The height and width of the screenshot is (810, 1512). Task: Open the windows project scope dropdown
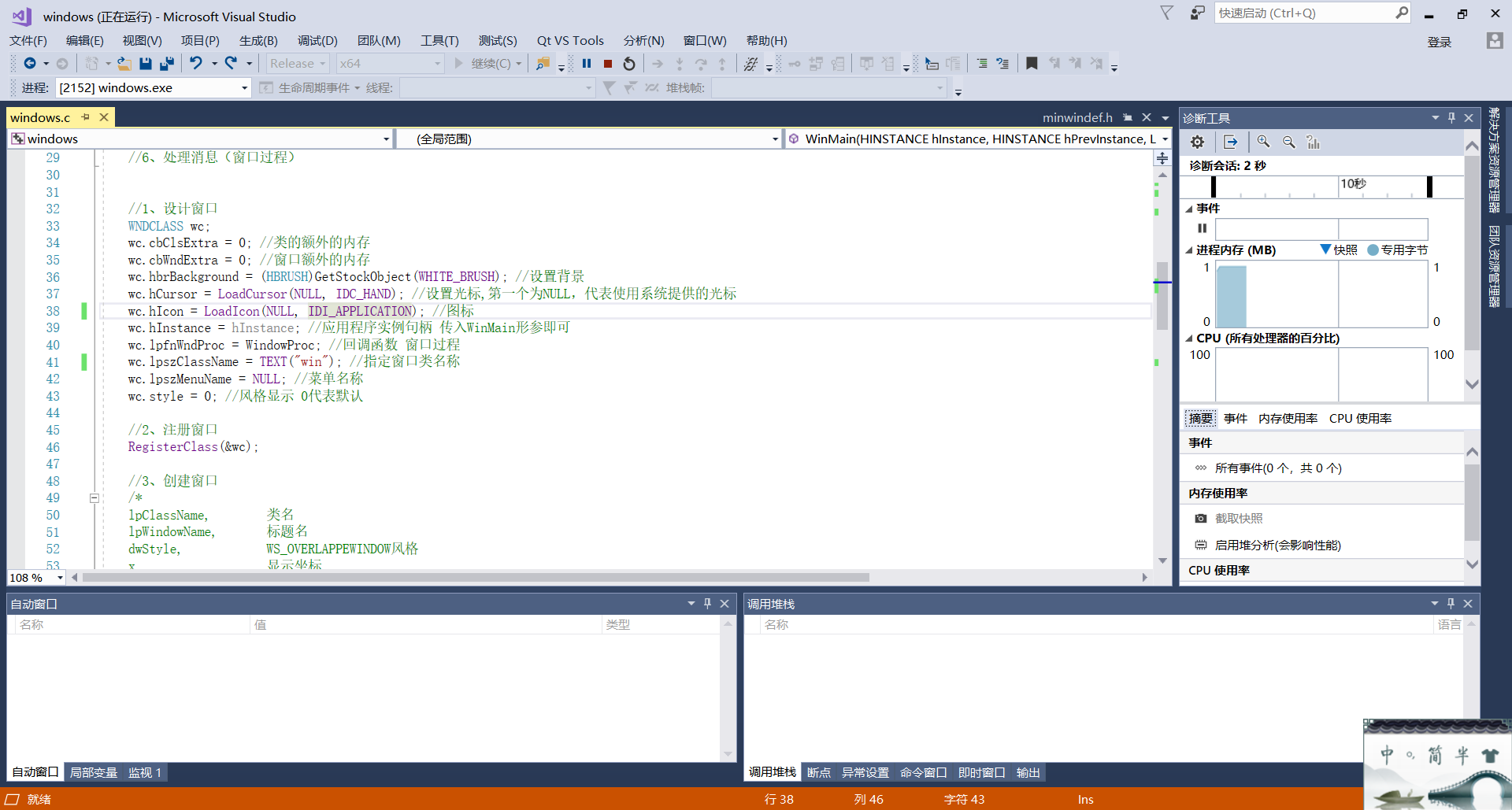pyautogui.click(x=386, y=139)
